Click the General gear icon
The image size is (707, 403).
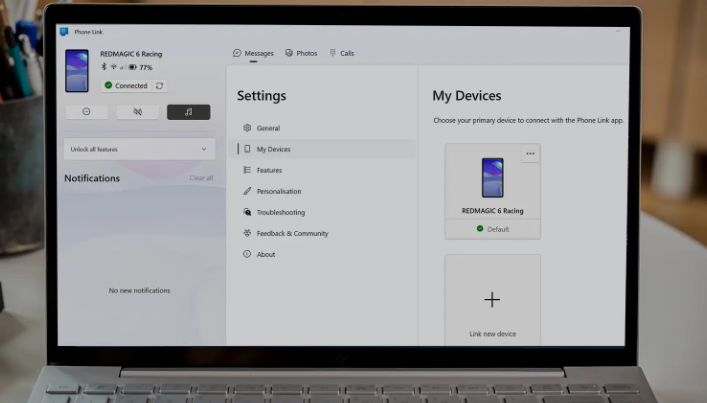[247, 128]
